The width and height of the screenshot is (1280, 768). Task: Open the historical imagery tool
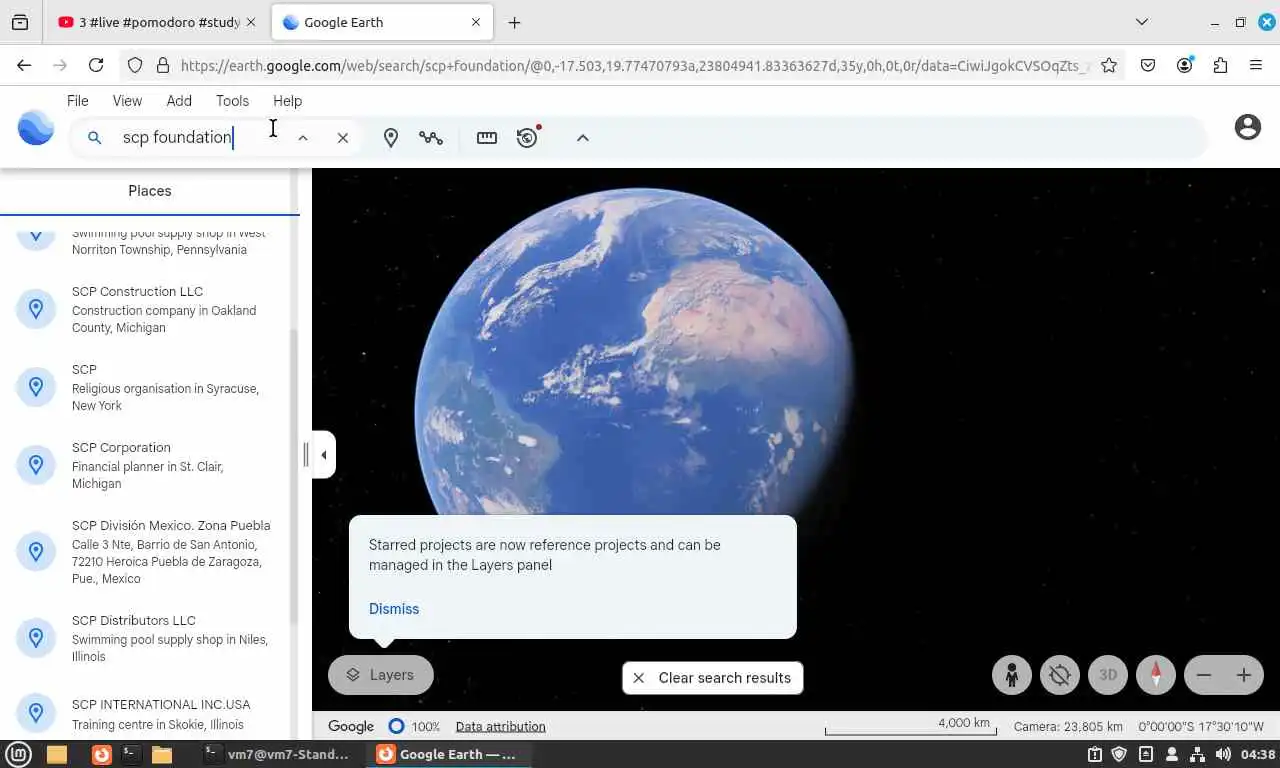click(x=528, y=137)
